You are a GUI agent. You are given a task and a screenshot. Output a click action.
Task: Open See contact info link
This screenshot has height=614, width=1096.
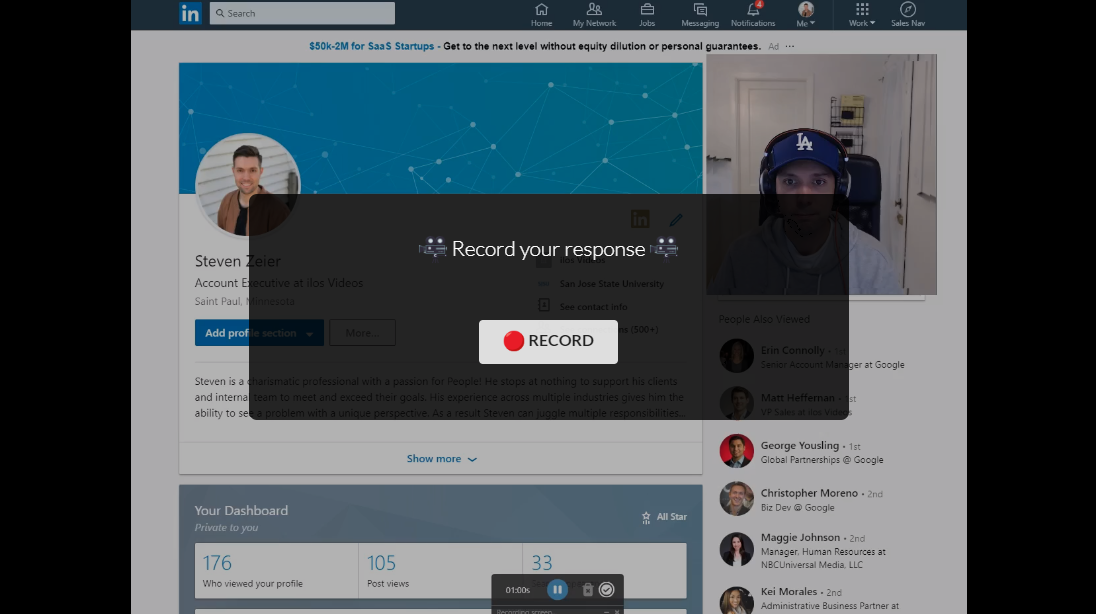pyautogui.click(x=593, y=307)
